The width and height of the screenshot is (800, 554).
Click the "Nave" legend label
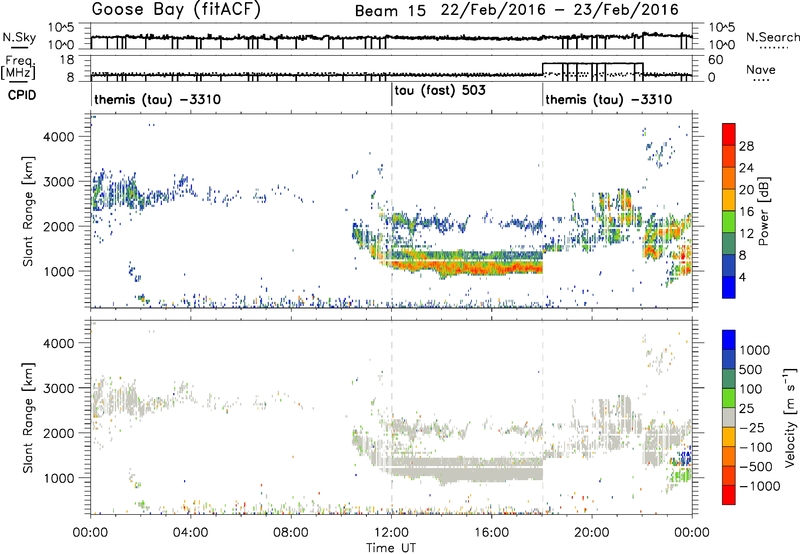tap(761, 69)
